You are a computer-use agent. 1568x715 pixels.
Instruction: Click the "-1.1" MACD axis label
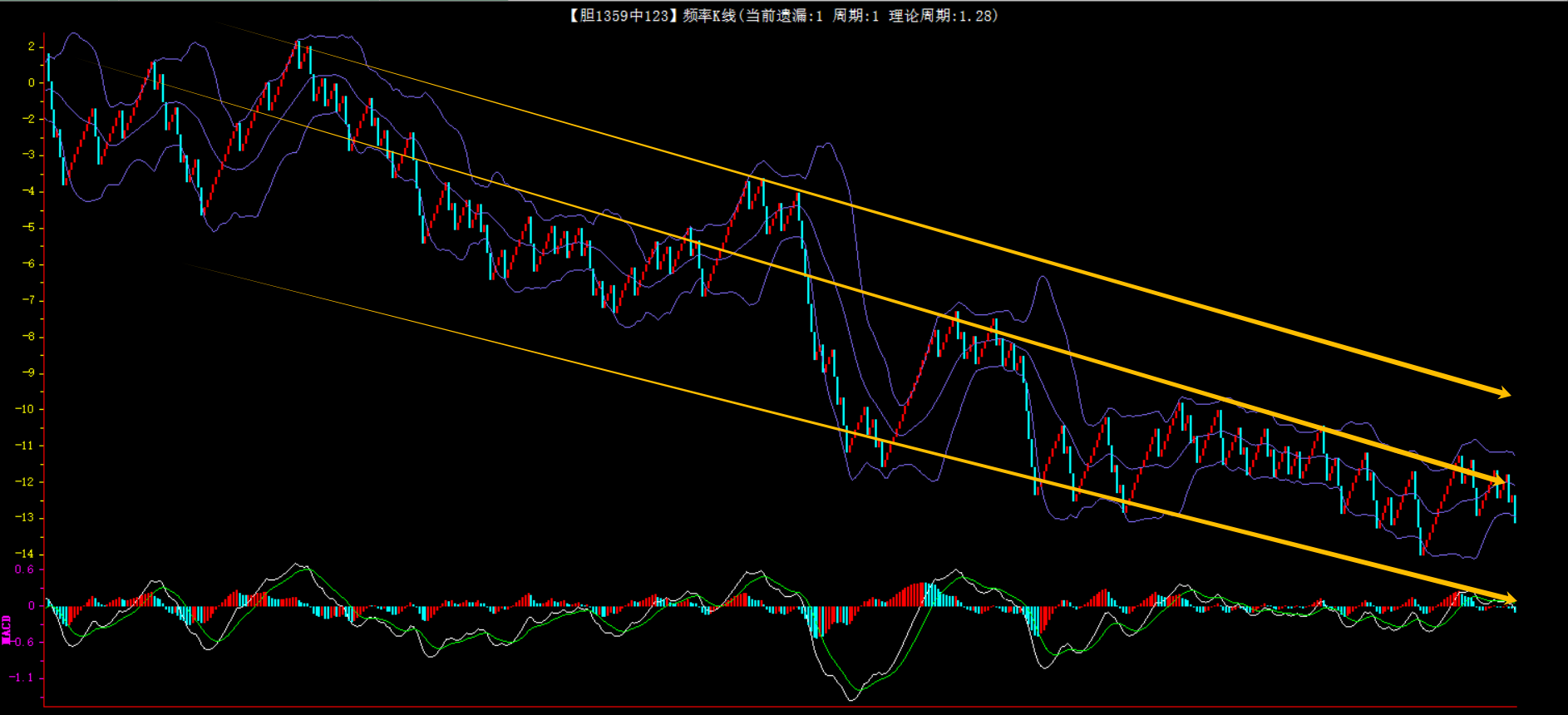pyautogui.click(x=22, y=678)
